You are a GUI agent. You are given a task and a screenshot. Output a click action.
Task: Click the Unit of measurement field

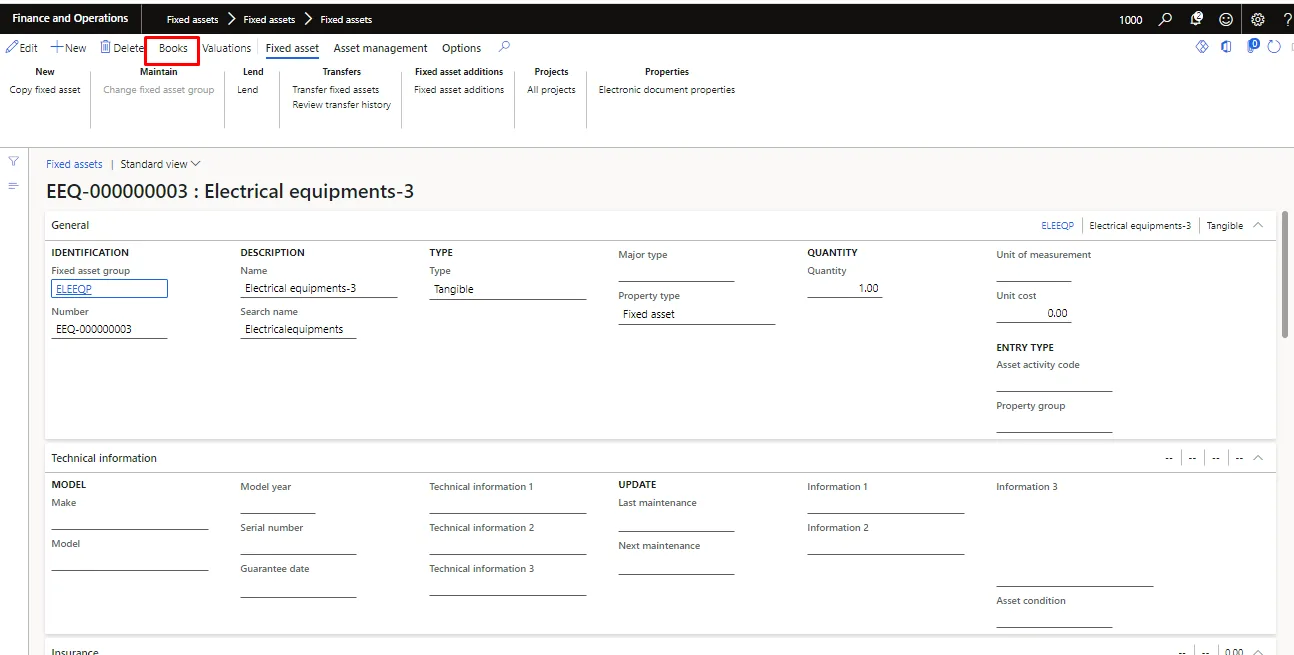pyautogui.click(x=1034, y=273)
